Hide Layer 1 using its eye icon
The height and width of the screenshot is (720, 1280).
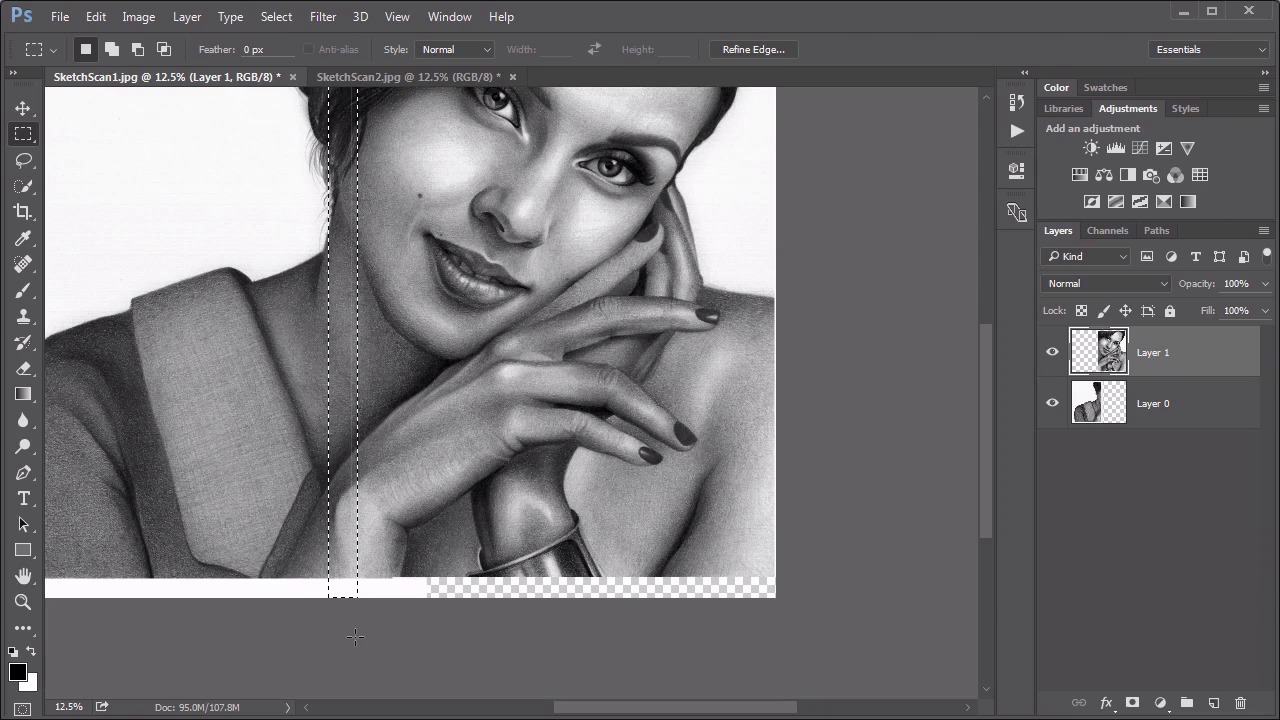coord(1052,352)
